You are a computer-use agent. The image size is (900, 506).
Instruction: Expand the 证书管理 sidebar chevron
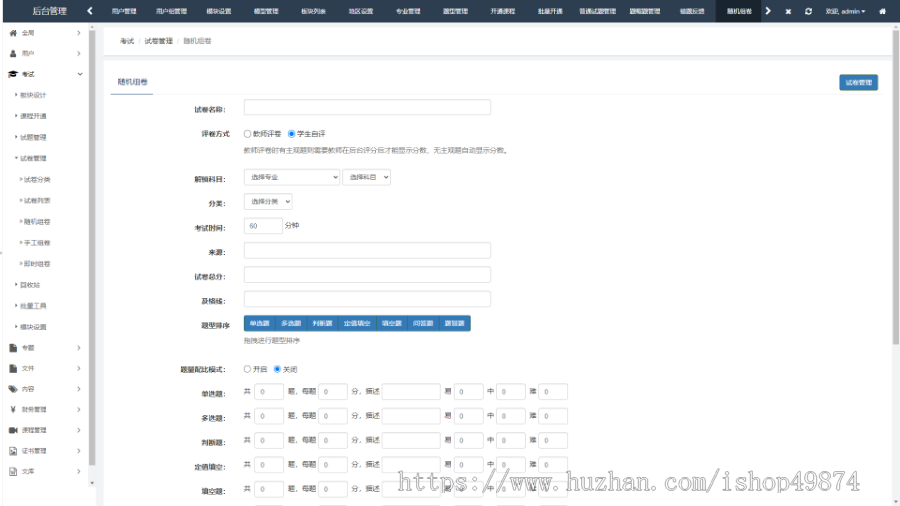click(79, 451)
